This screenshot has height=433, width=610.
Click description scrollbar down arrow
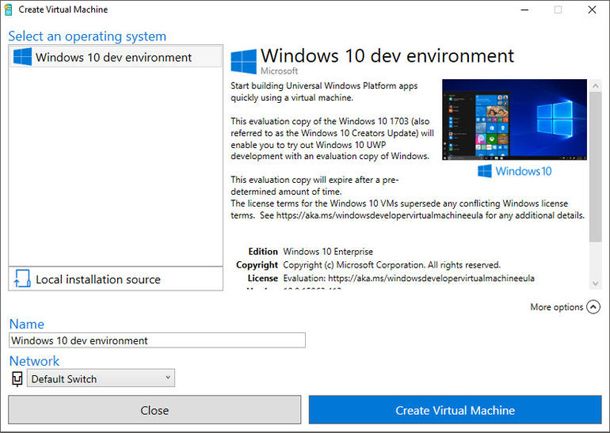click(595, 284)
